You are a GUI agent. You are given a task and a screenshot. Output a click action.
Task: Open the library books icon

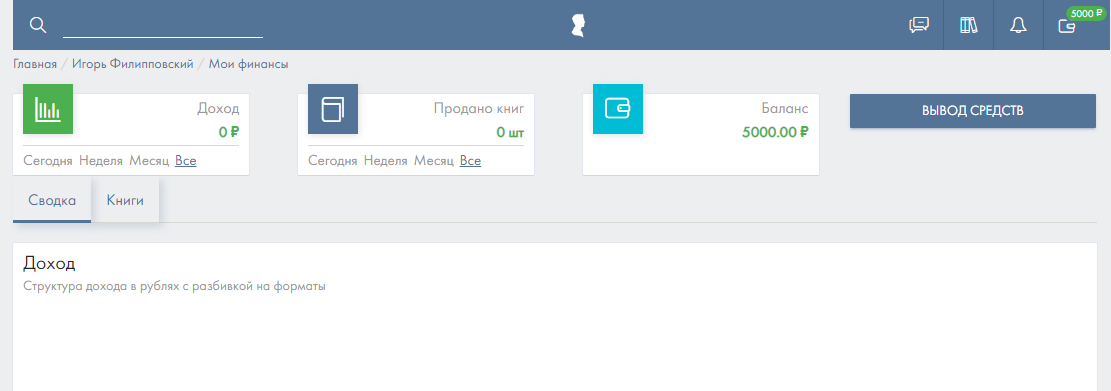(969, 26)
